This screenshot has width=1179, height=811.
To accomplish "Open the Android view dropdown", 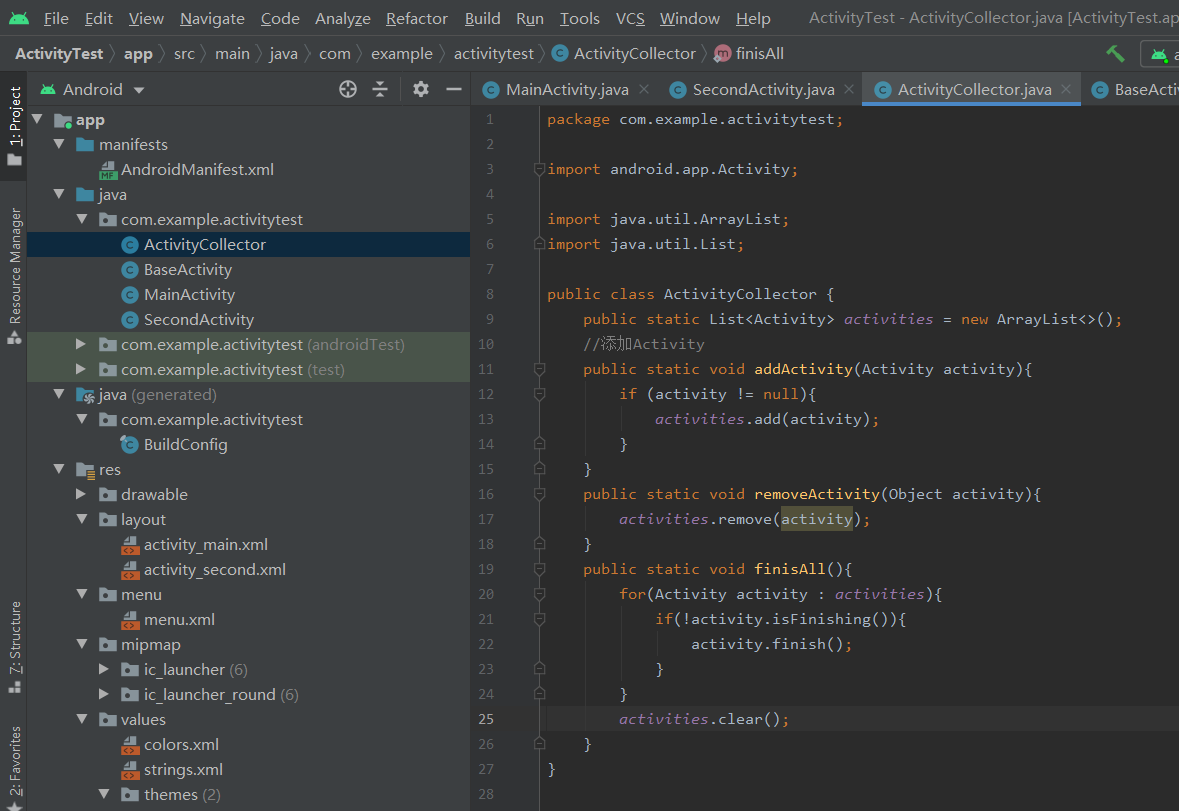I will click(x=92, y=89).
